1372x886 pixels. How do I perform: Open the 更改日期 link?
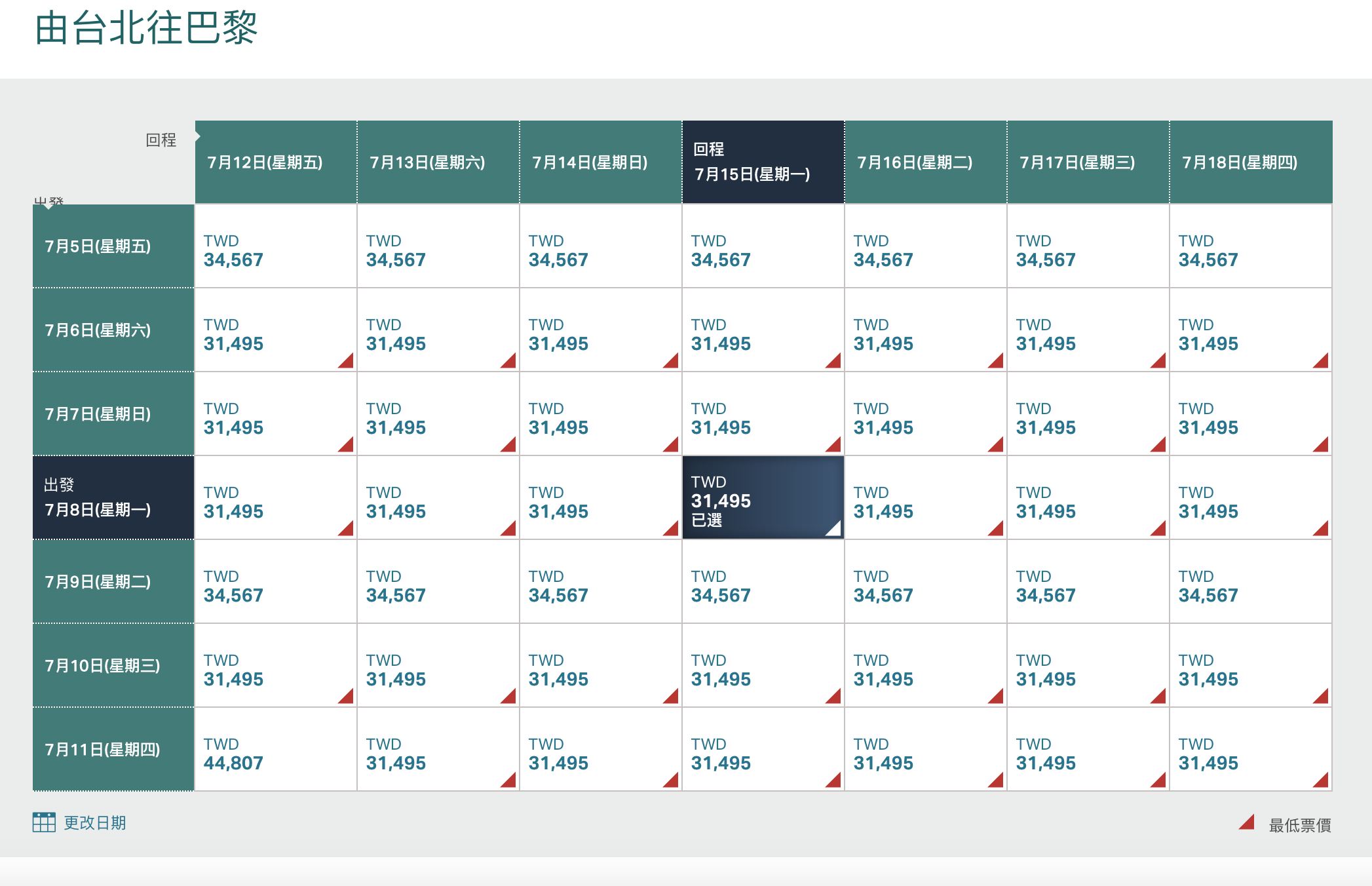[x=94, y=823]
